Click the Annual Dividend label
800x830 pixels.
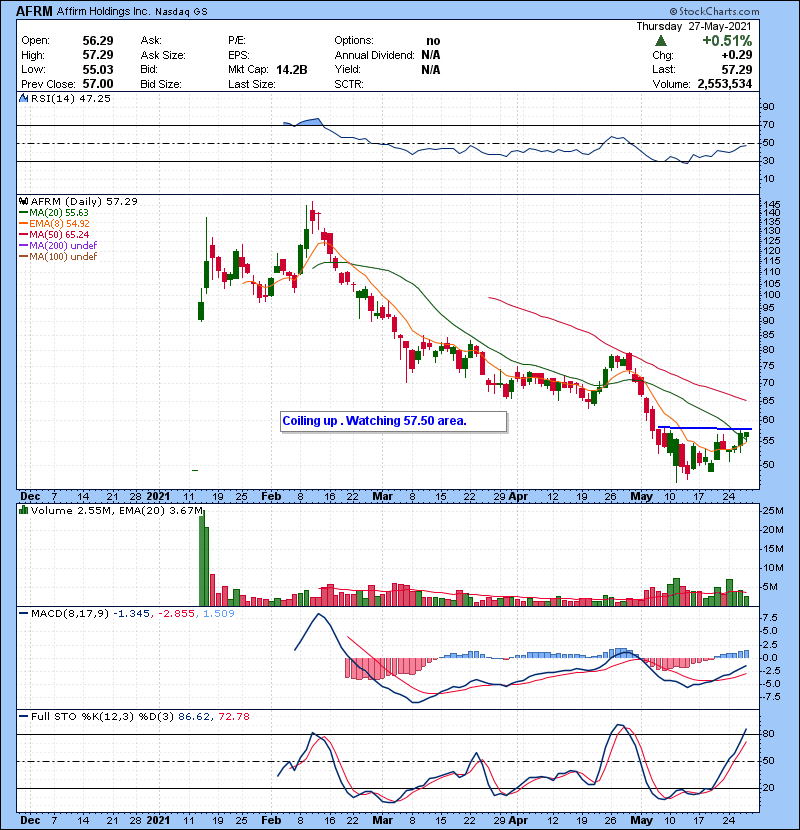coord(374,55)
